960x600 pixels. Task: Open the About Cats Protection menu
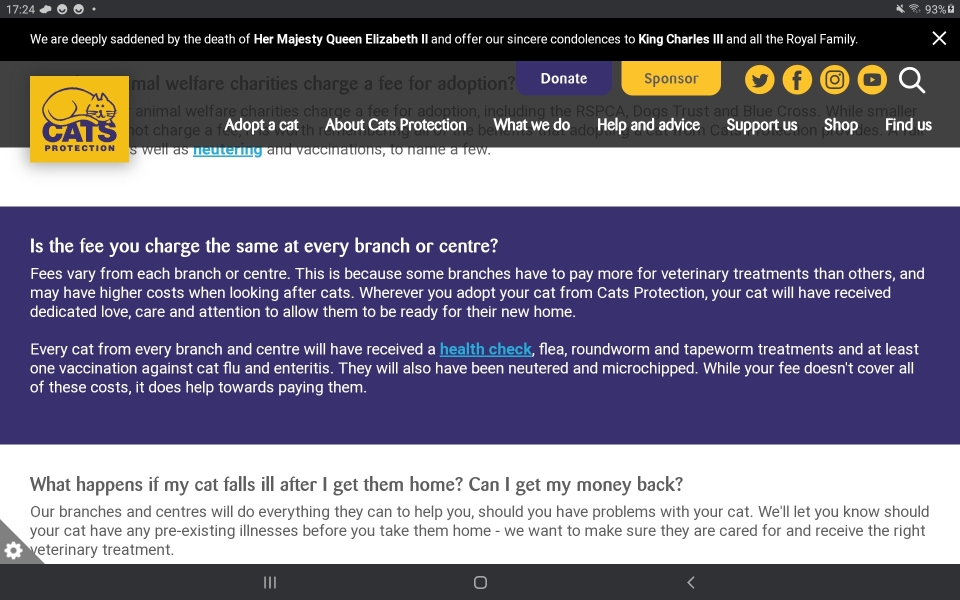396,125
